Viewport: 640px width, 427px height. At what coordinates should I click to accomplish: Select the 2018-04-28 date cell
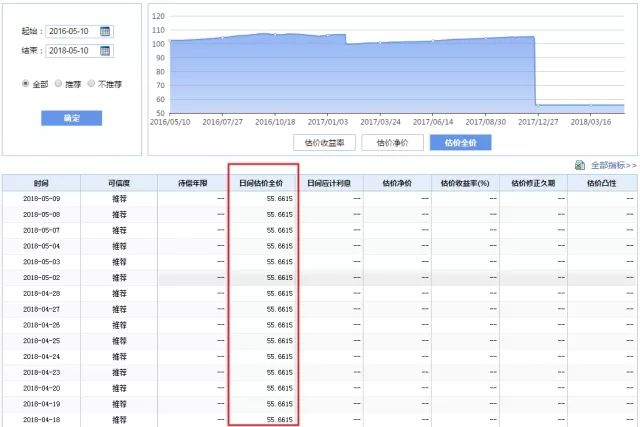pos(42,293)
